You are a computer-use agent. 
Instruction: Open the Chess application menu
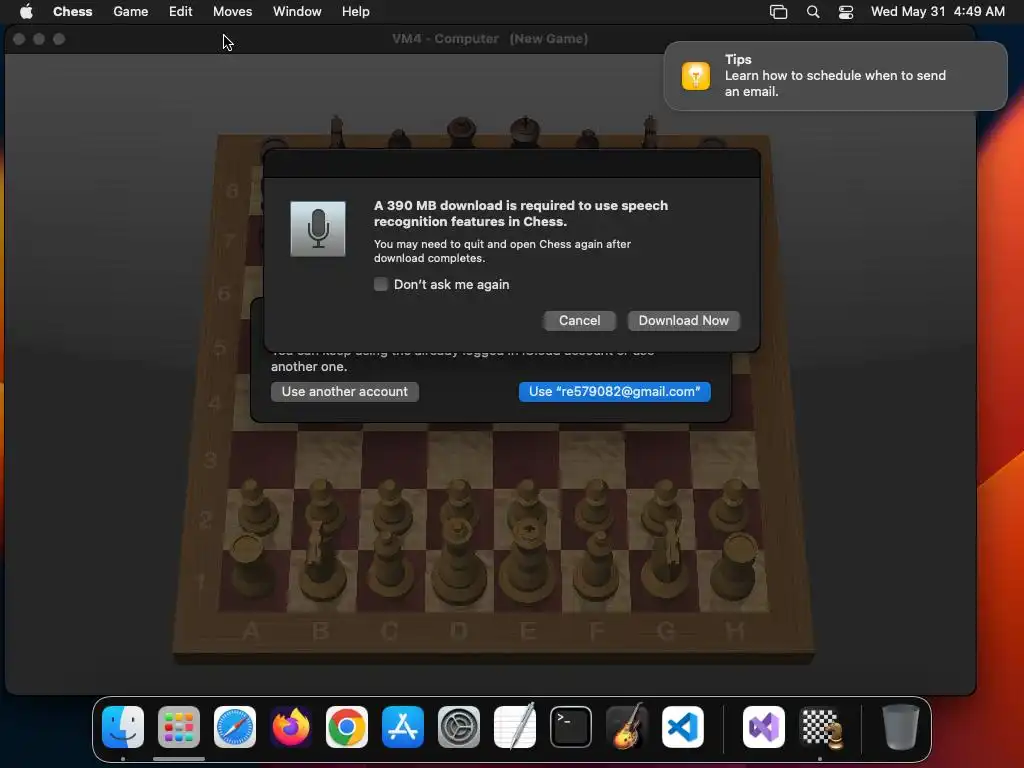72,12
